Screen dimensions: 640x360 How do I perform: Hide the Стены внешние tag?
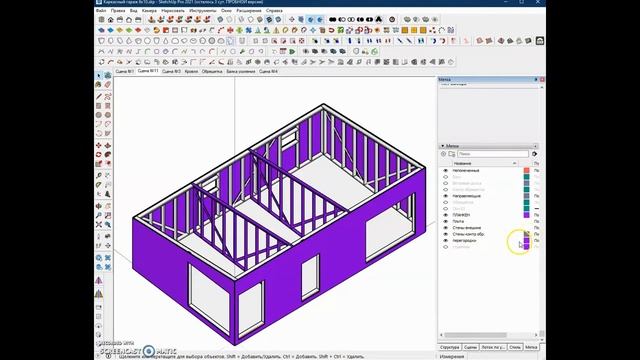point(445,228)
